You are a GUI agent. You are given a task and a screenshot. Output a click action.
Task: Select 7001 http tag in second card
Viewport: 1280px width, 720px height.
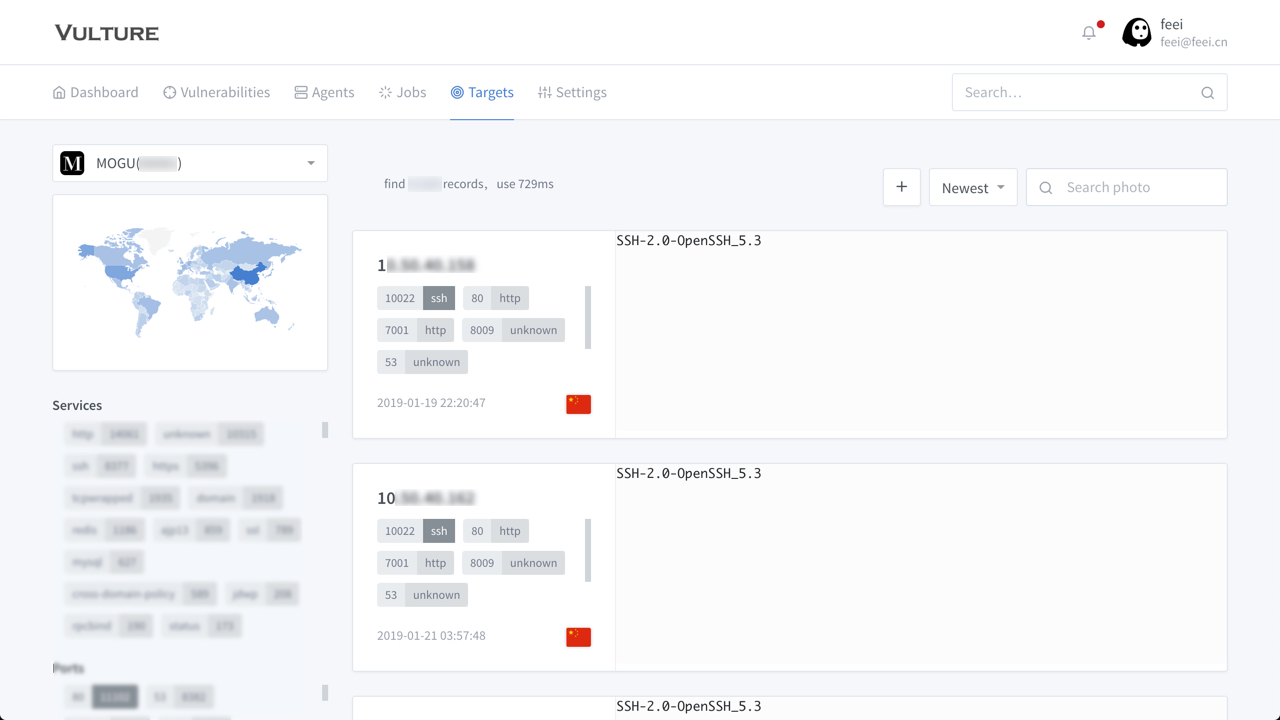coord(415,563)
